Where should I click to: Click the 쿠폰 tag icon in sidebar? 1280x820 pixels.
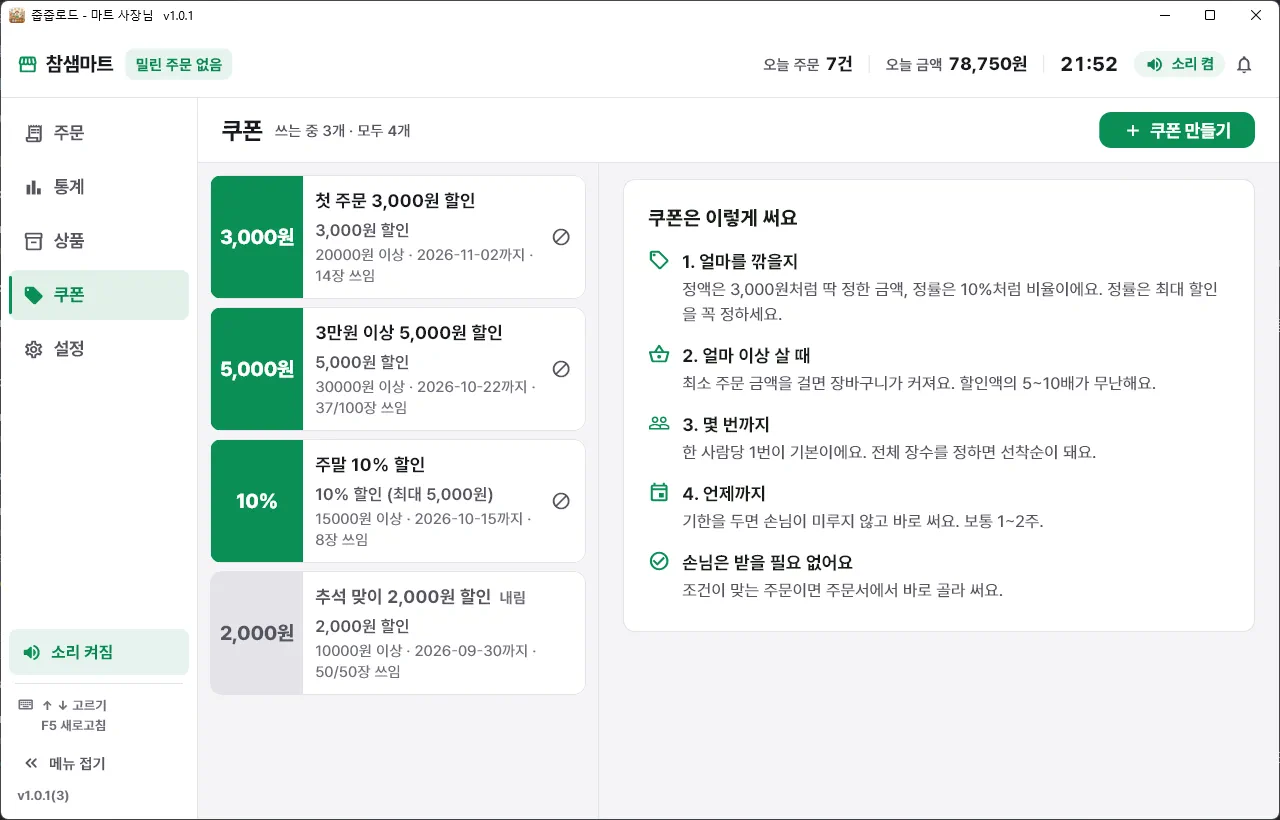click(34, 295)
